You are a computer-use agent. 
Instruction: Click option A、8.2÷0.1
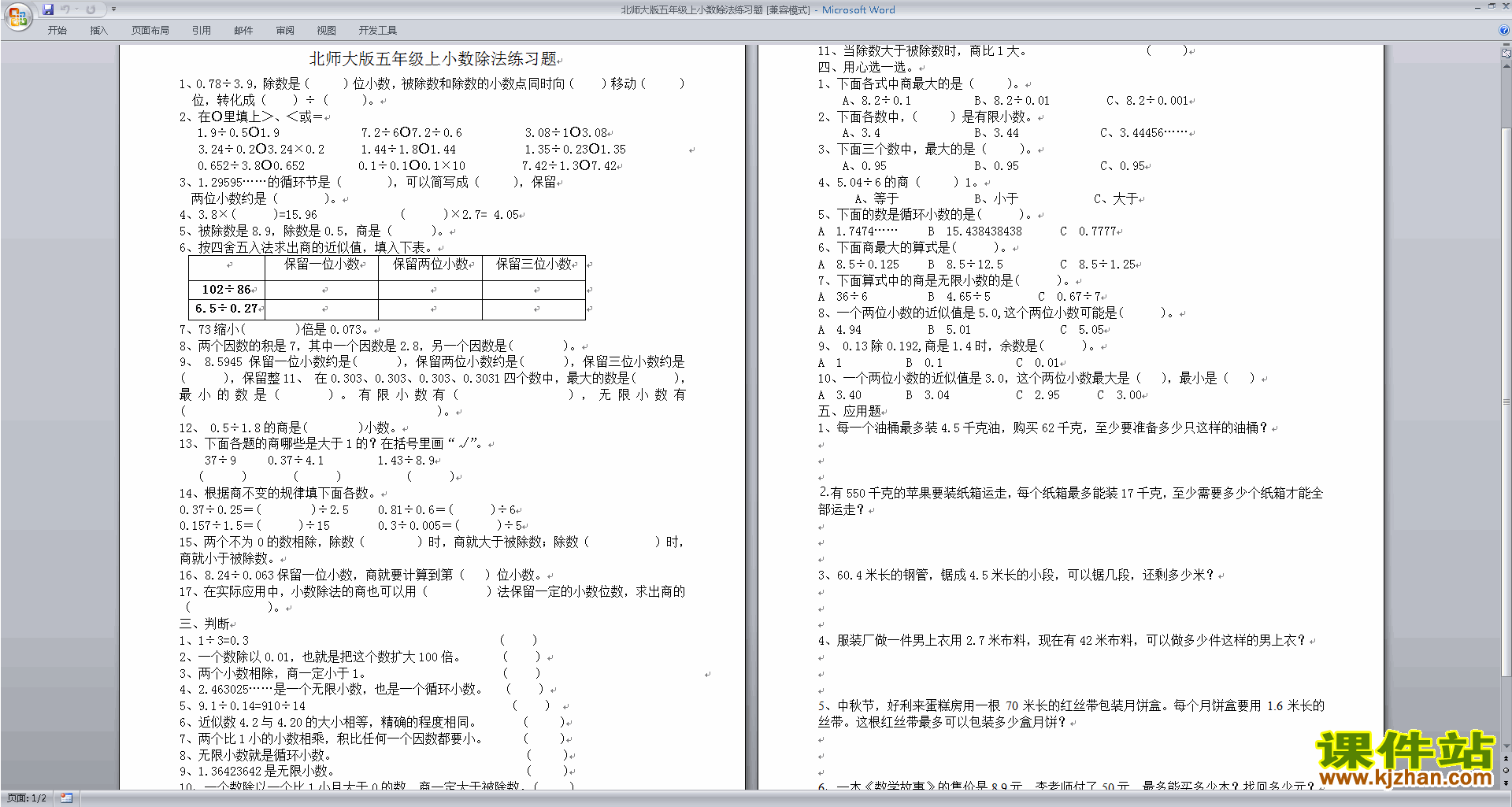click(876, 101)
